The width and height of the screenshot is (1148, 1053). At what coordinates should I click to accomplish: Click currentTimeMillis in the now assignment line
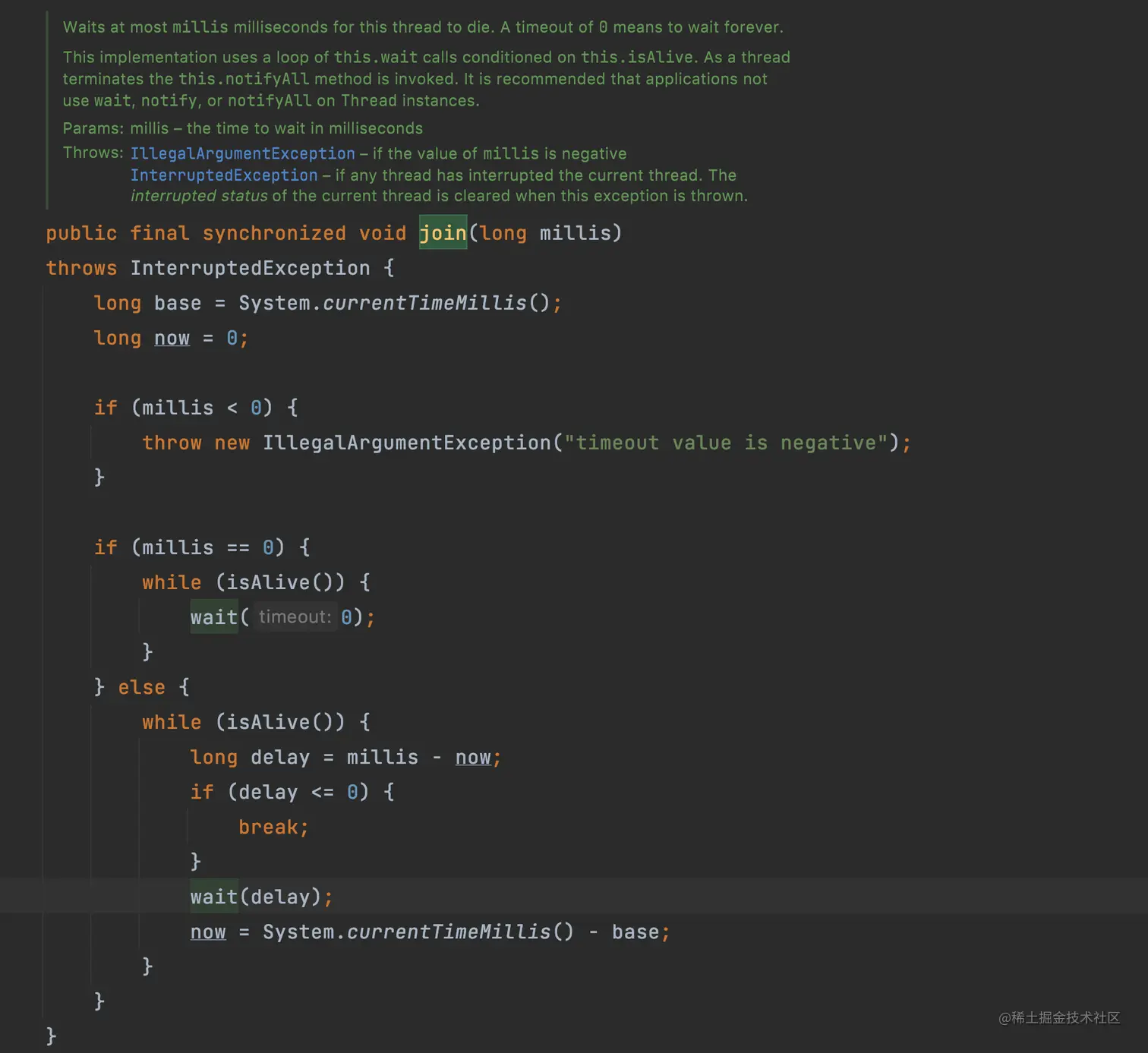[x=449, y=932]
